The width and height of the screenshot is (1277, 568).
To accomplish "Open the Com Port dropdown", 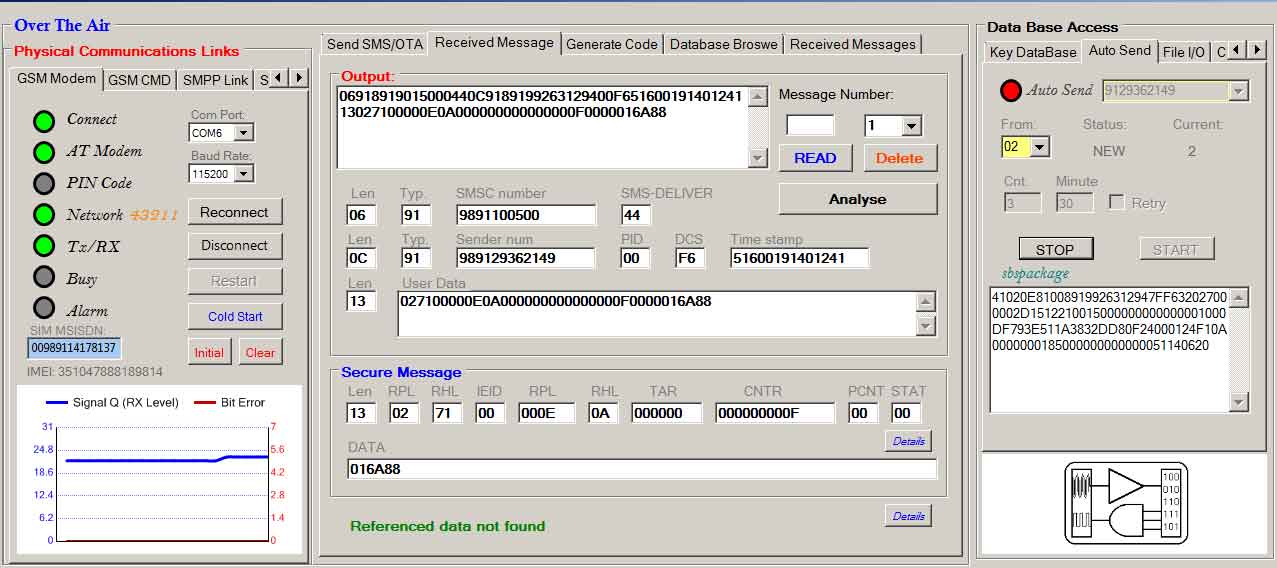I will pyautogui.click(x=244, y=133).
